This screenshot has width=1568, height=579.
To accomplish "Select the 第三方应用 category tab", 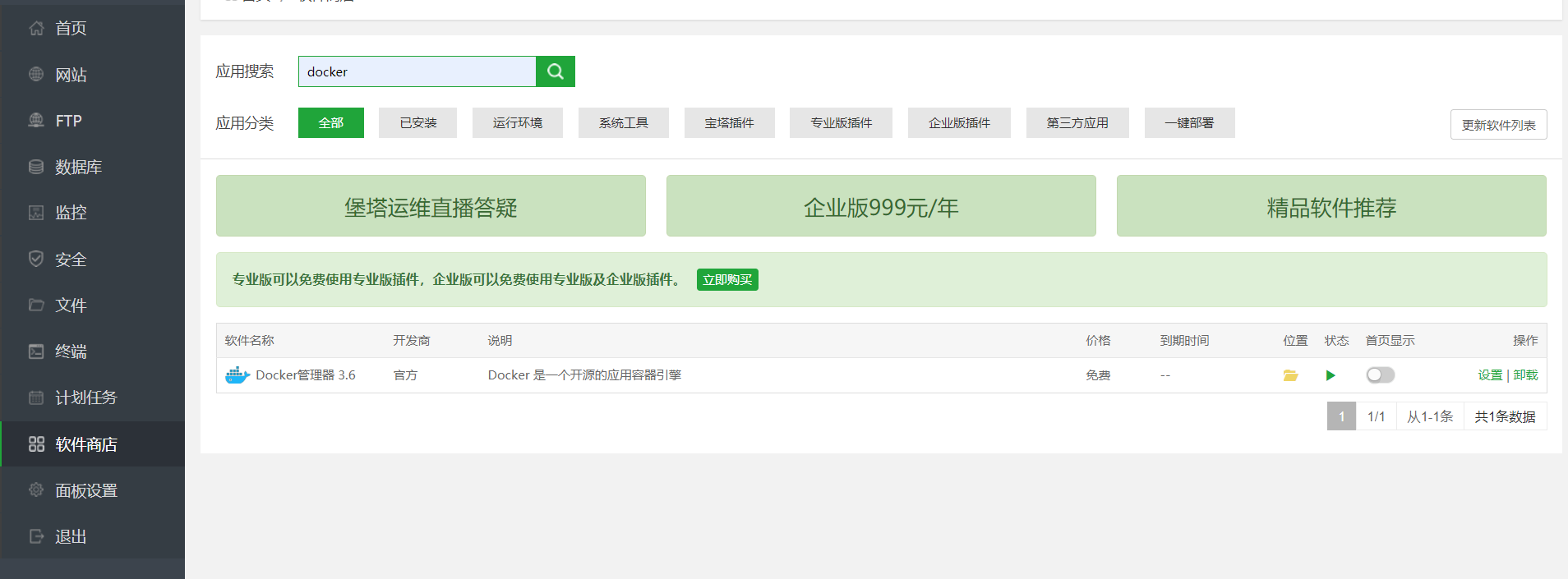I will click(1077, 123).
